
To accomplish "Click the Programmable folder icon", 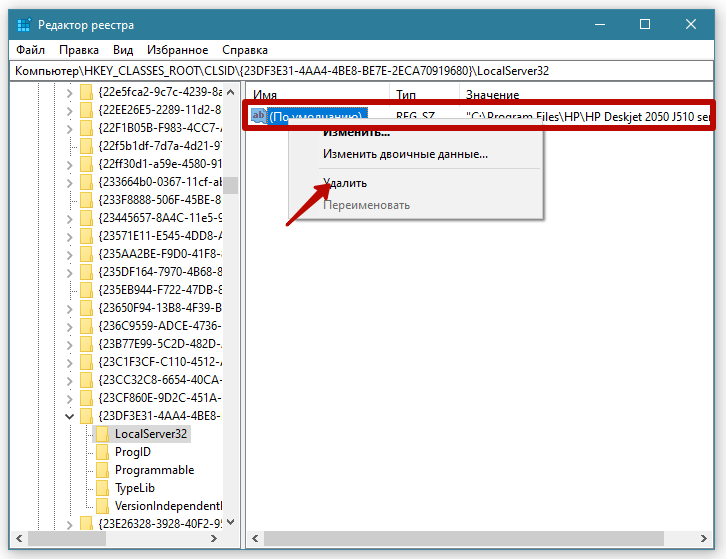I will pos(101,470).
